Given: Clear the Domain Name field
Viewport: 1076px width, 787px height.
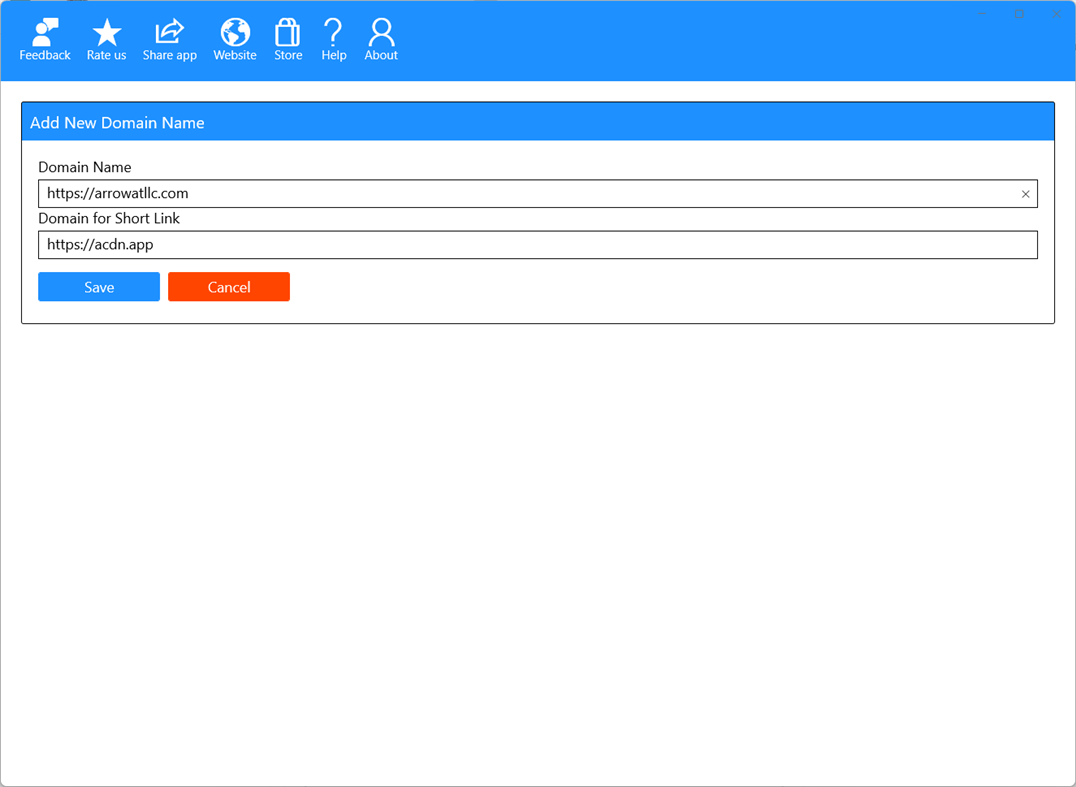Looking at the screenshot, I should tap(1025, 193).
